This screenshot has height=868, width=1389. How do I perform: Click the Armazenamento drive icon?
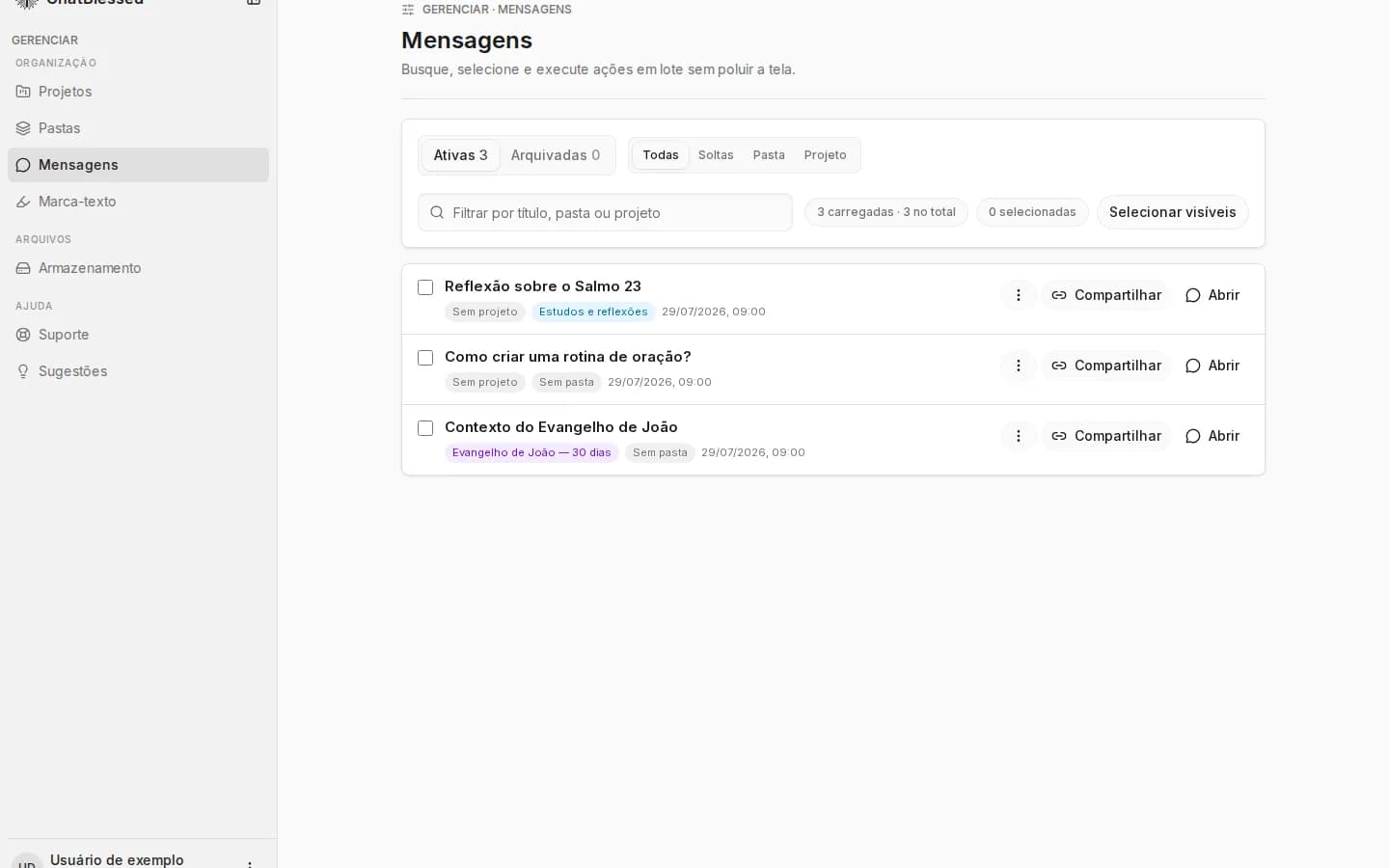[23, 268]
